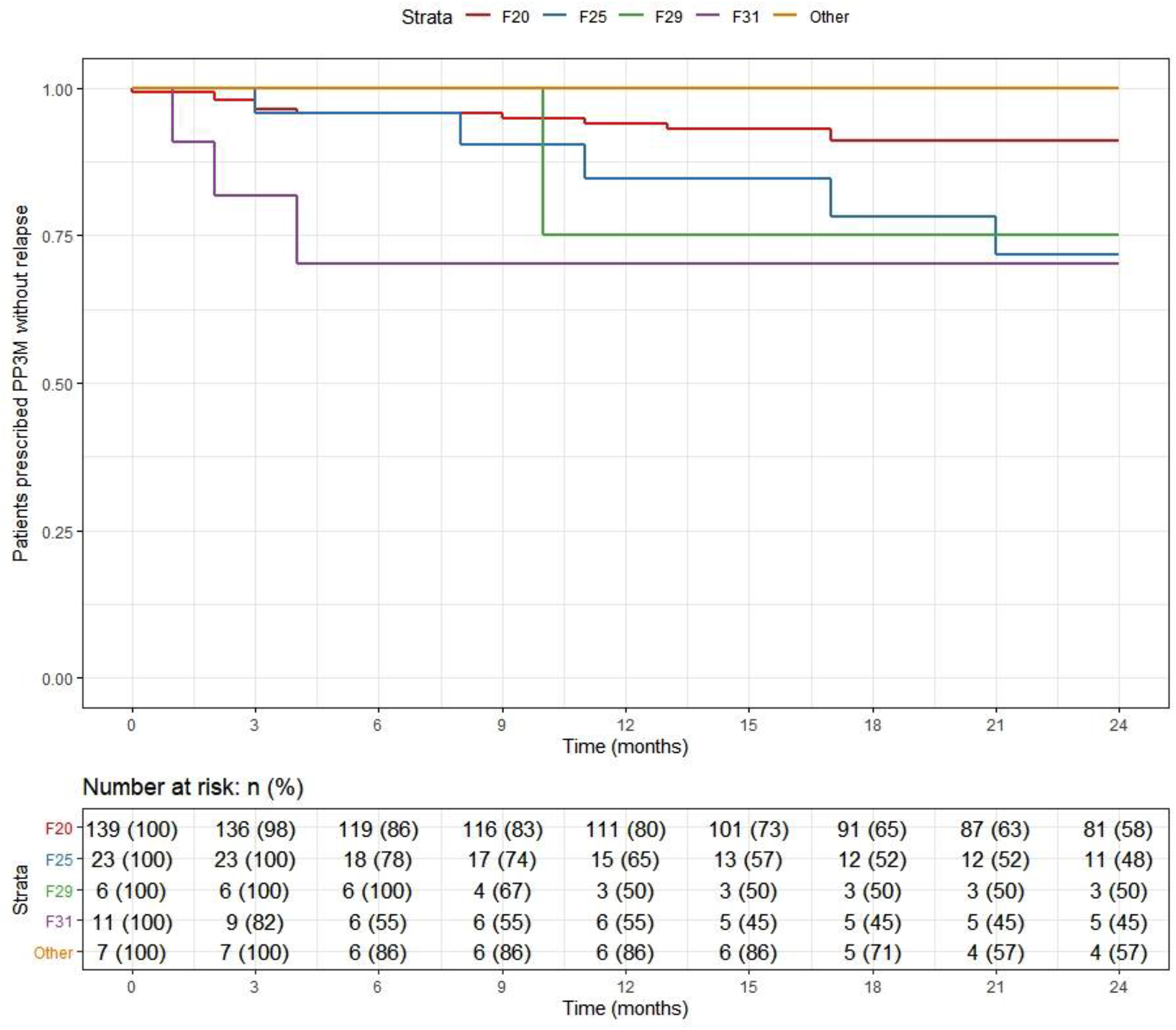1176x1030 pixels.
Task: Click the F25 row label in risk table
Action: [x=59, y=860]
